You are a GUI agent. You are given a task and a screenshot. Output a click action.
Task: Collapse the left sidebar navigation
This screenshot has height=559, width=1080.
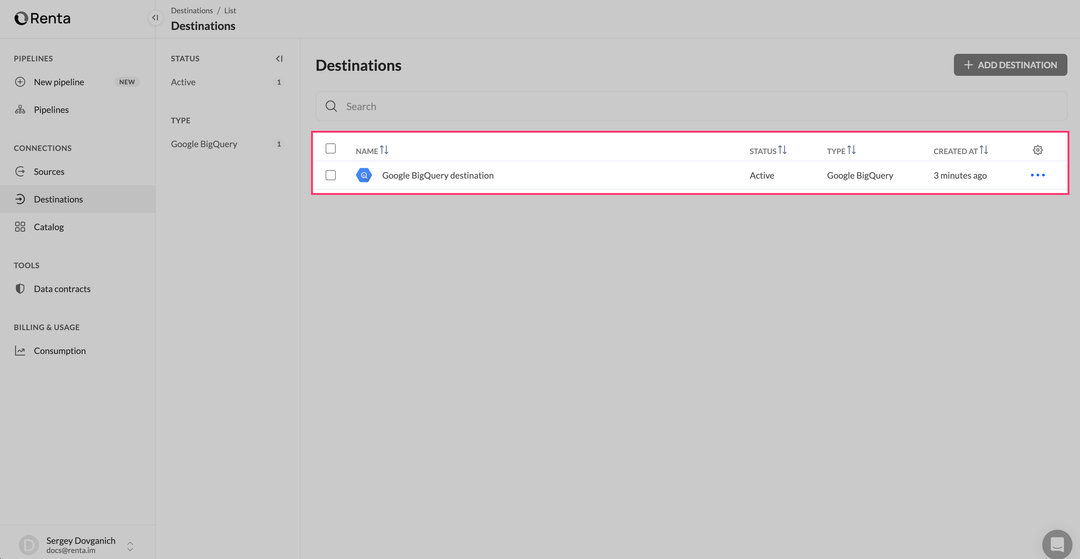[155, 18]
